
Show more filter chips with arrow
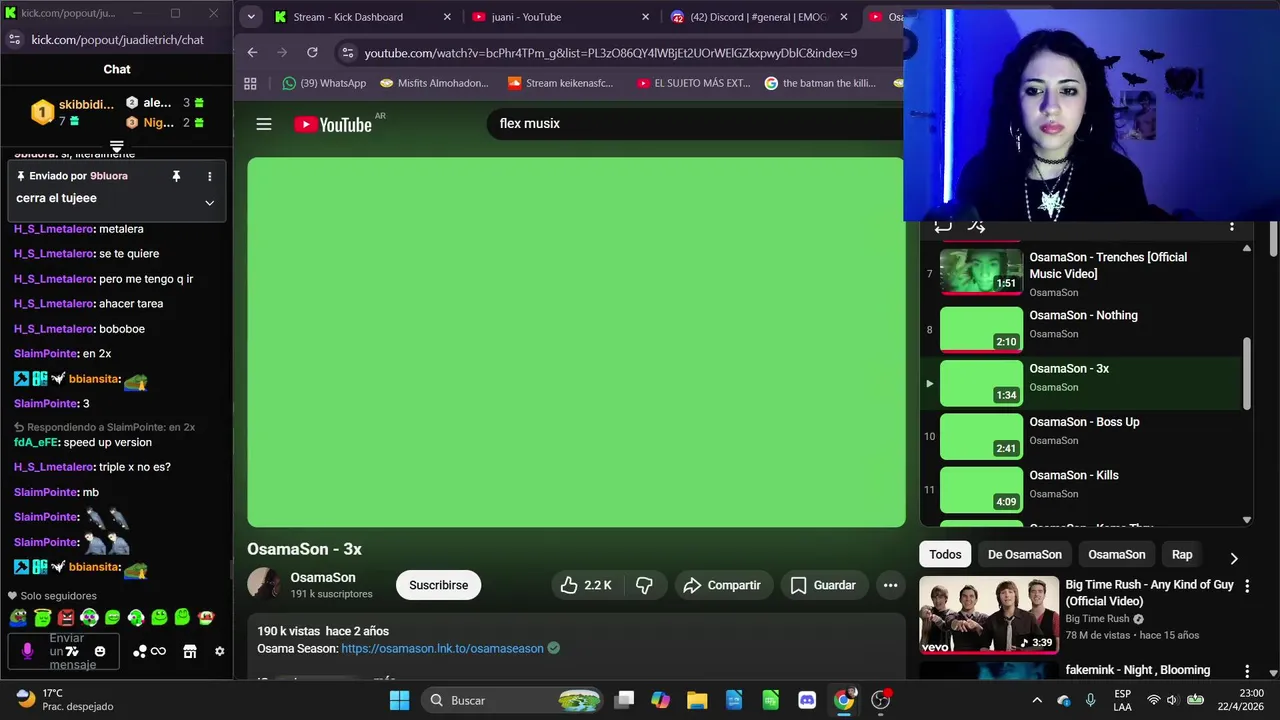[1233, 558]
